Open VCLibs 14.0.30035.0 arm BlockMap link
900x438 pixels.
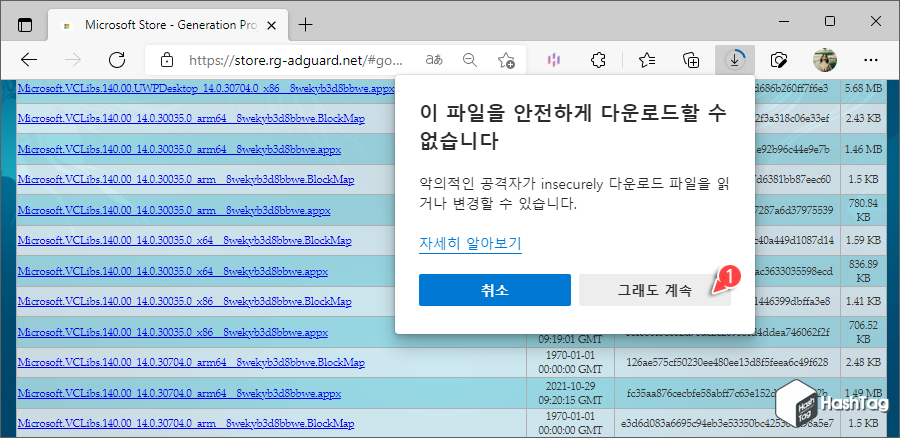click(186, 180)
